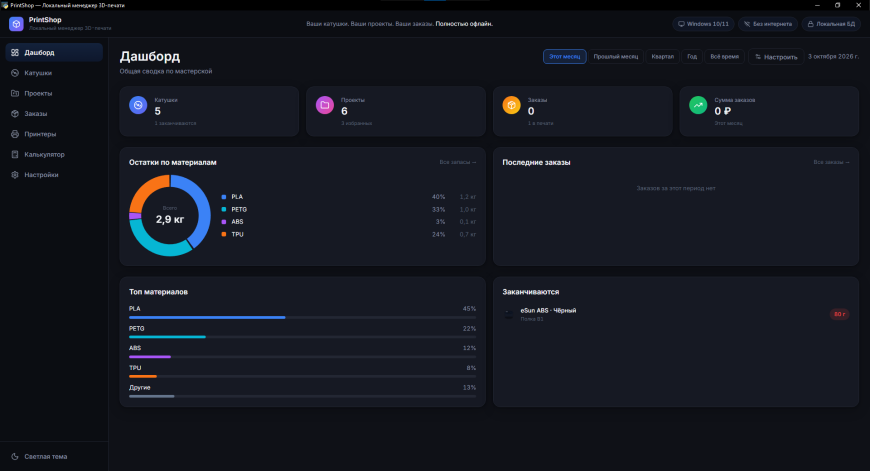The height and width of the screenshot is (471, 870).
Task: Click the PLA 45% progress bar
Action: pyautogui.click(x=302, y=317)
